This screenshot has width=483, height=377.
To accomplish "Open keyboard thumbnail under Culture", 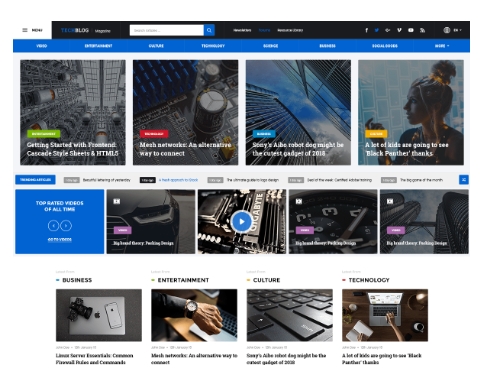I will click(x=290, y=315).
